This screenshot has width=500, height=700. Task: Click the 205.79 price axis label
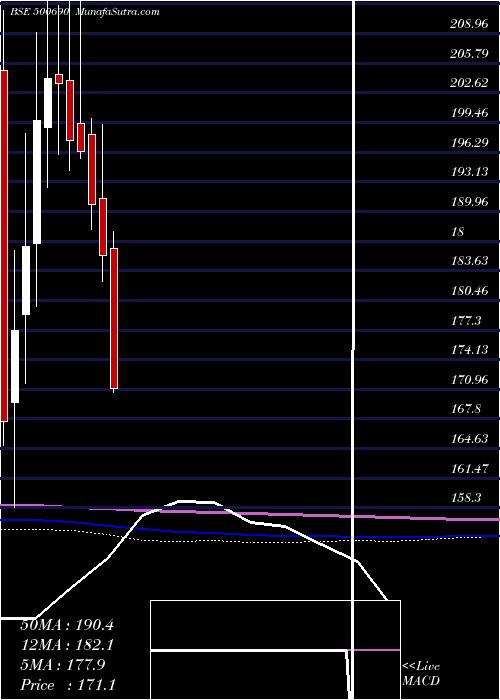click(469, 54)
